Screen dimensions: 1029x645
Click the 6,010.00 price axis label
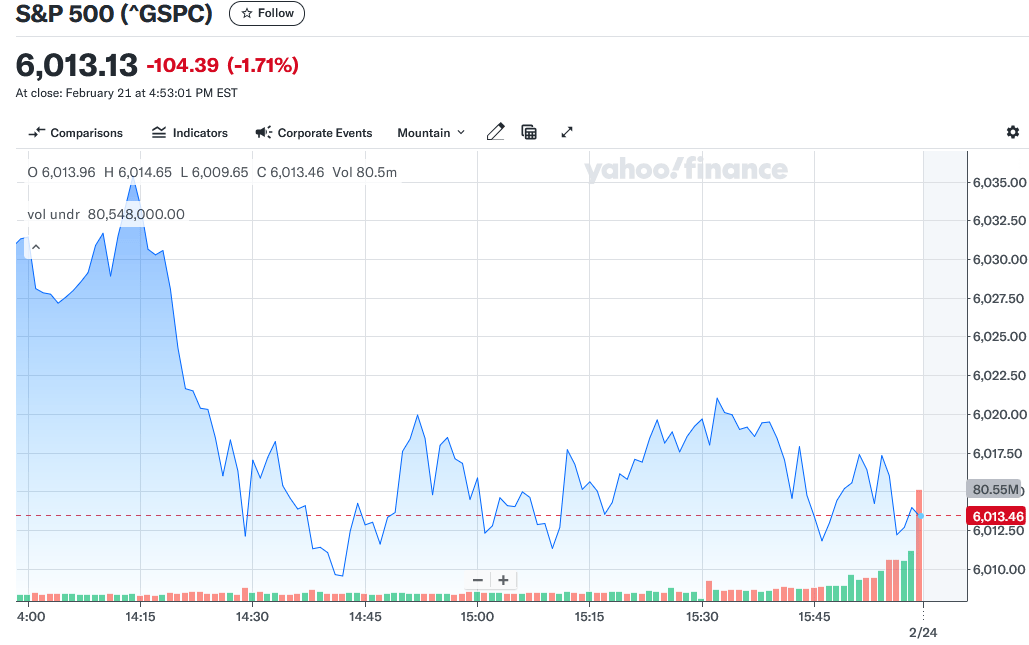[x=999, y=570]
